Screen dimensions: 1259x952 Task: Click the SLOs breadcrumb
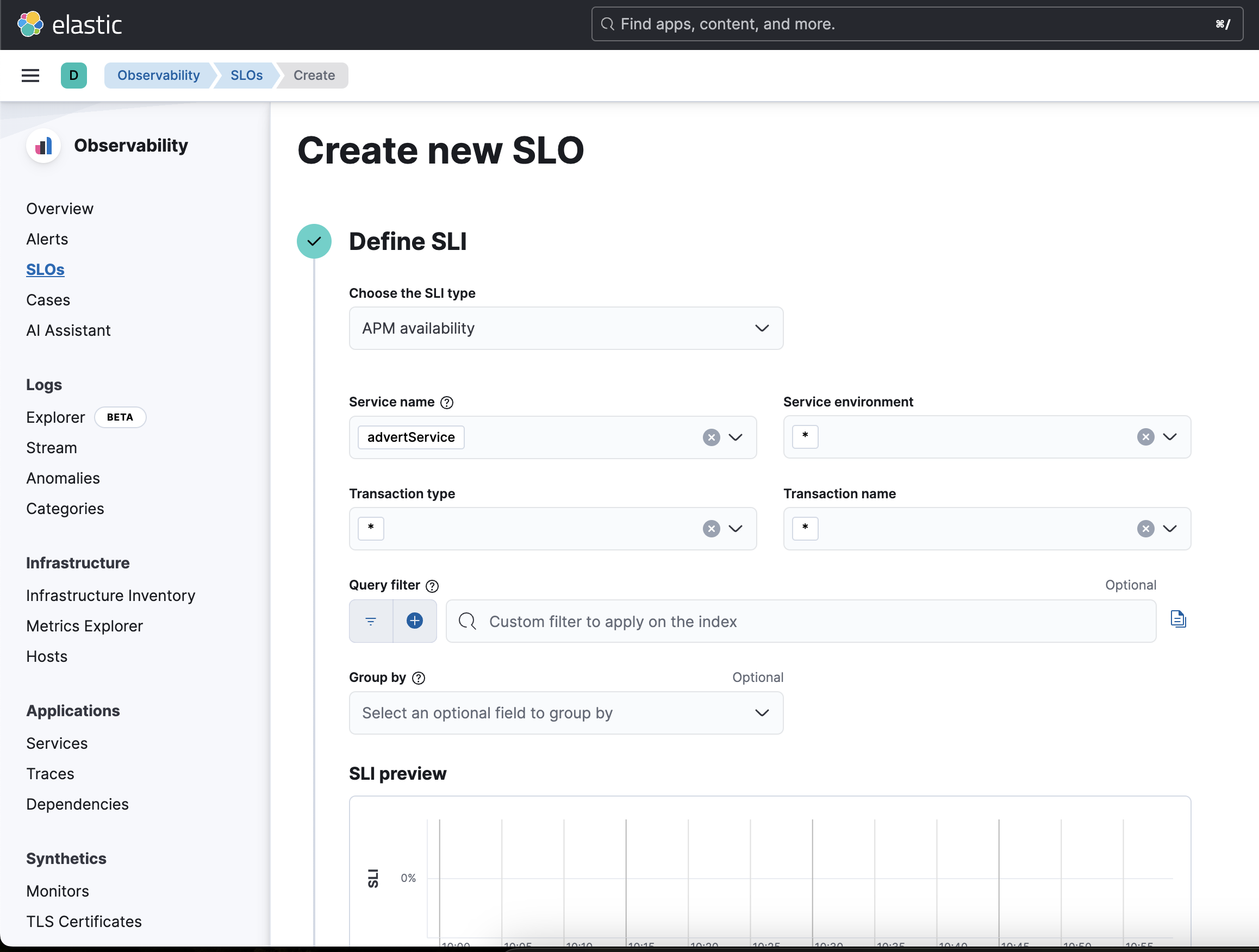[x=246, y=75]
